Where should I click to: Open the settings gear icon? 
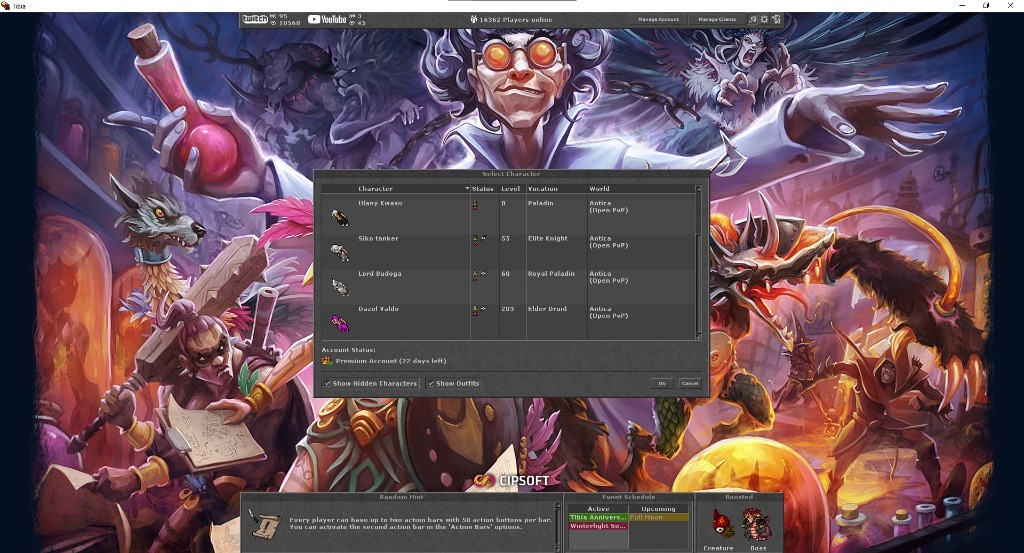tap(765, 19)
